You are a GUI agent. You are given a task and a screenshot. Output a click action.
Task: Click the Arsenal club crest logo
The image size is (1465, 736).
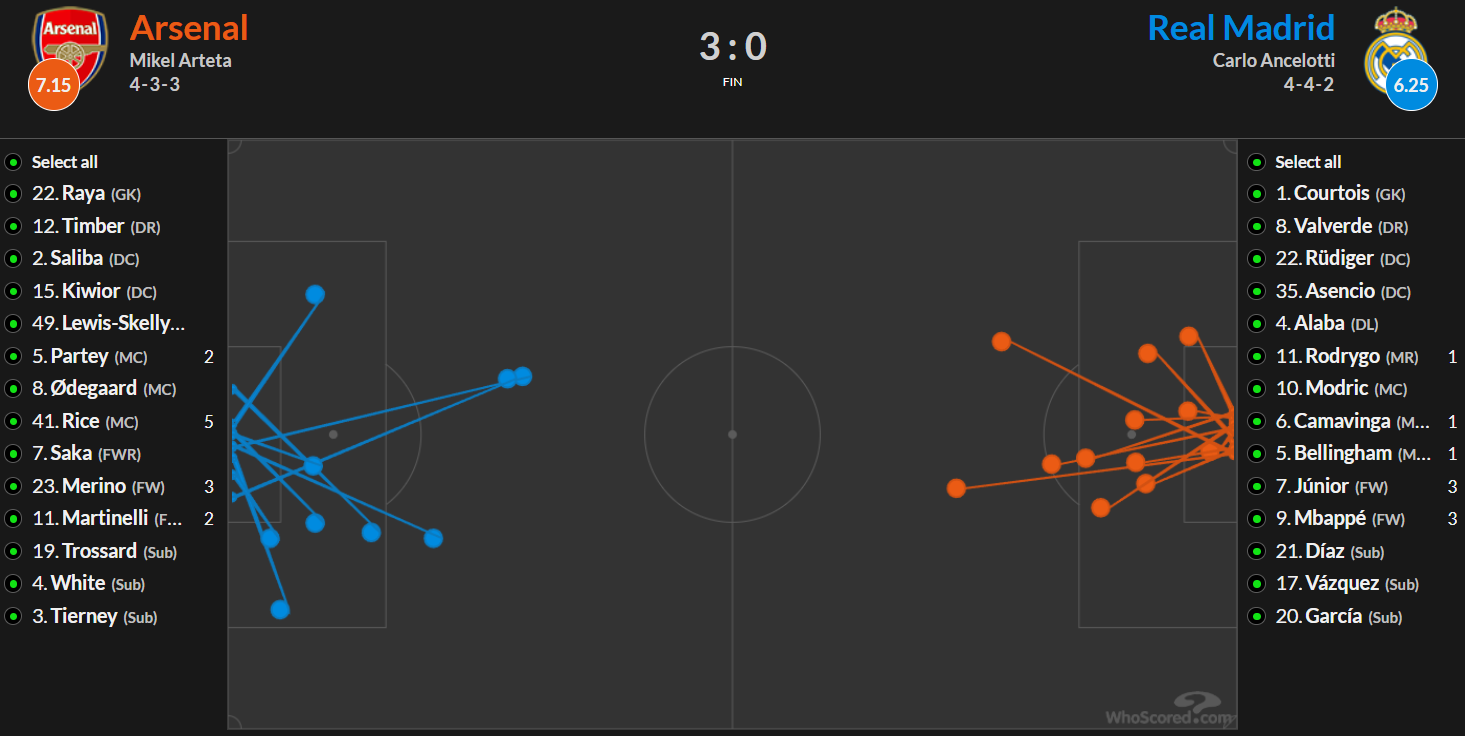[70, 50]
